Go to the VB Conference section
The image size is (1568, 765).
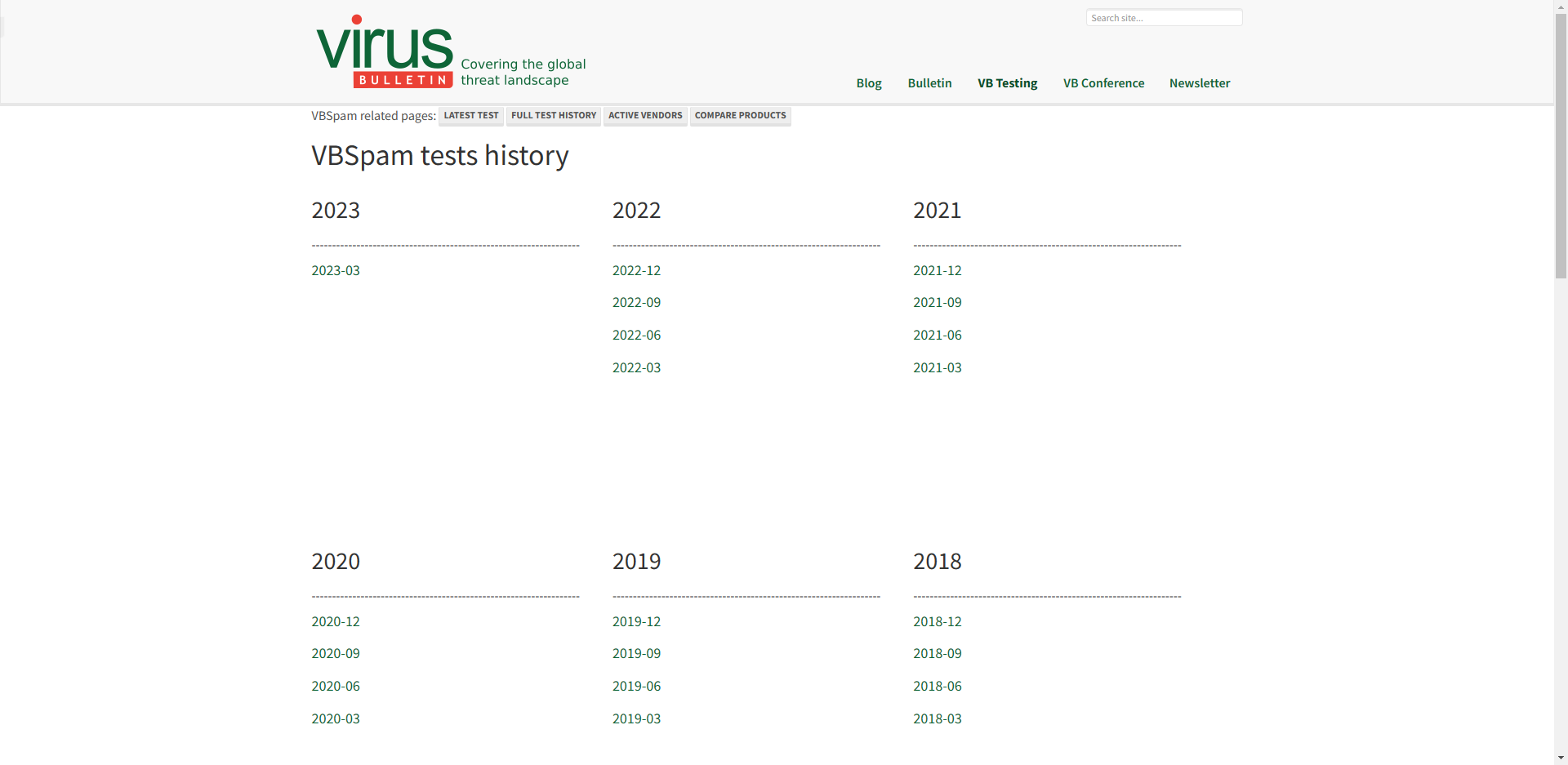pos(1103,83)
